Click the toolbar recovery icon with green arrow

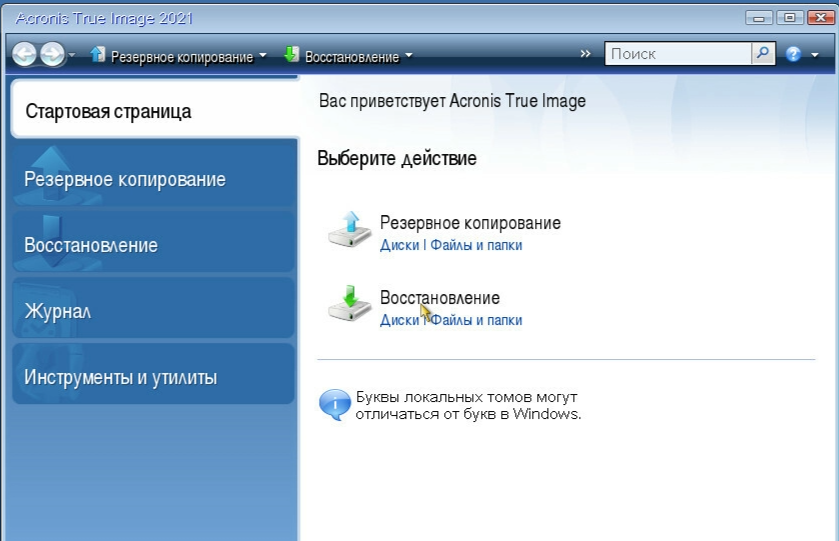(x=292, y=55)
